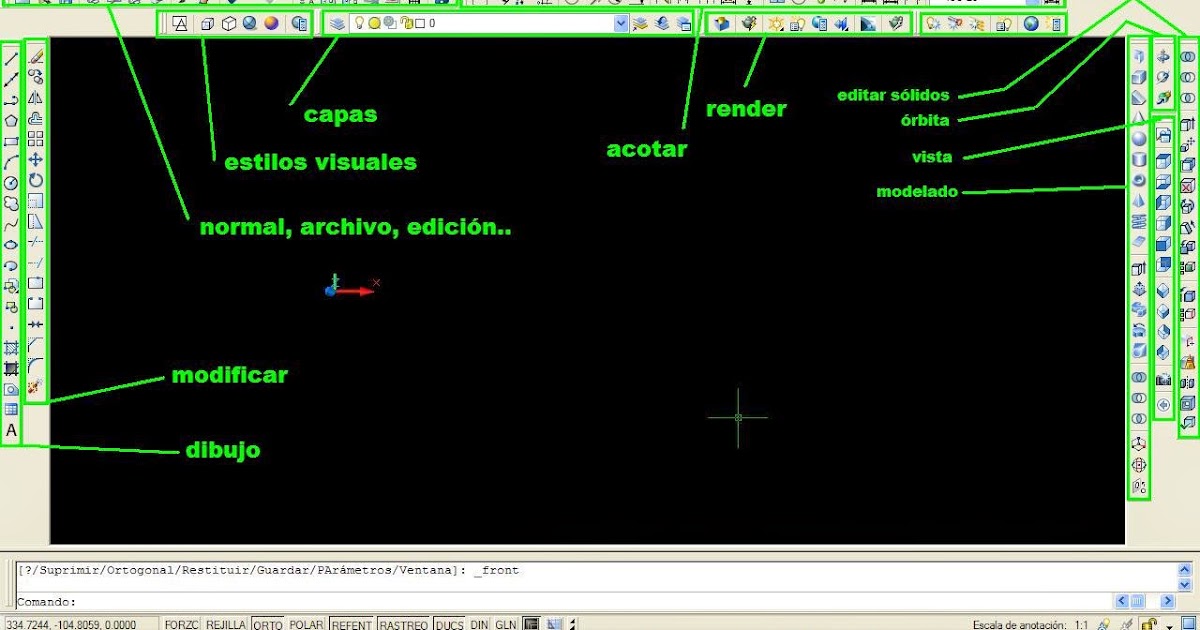Screen dimensions: 1200x630
Task: Toggle the REJILLA grid display
Action: tap(225, 624)
